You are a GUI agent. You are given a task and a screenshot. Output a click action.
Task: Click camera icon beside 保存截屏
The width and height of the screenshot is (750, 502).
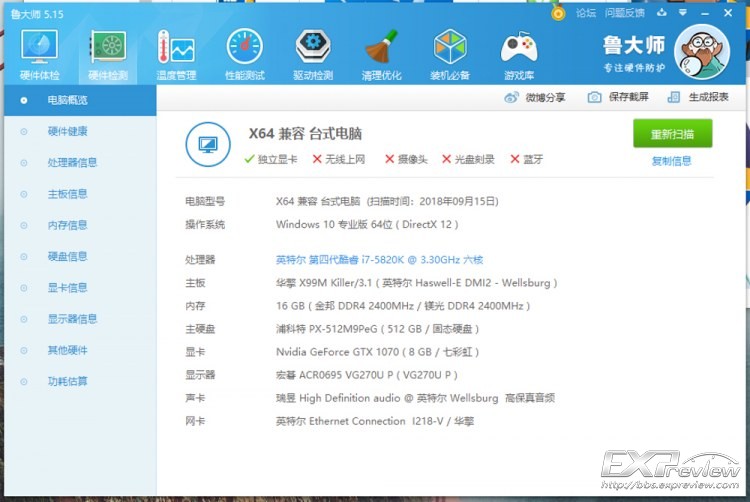click(x=594, y=97)
